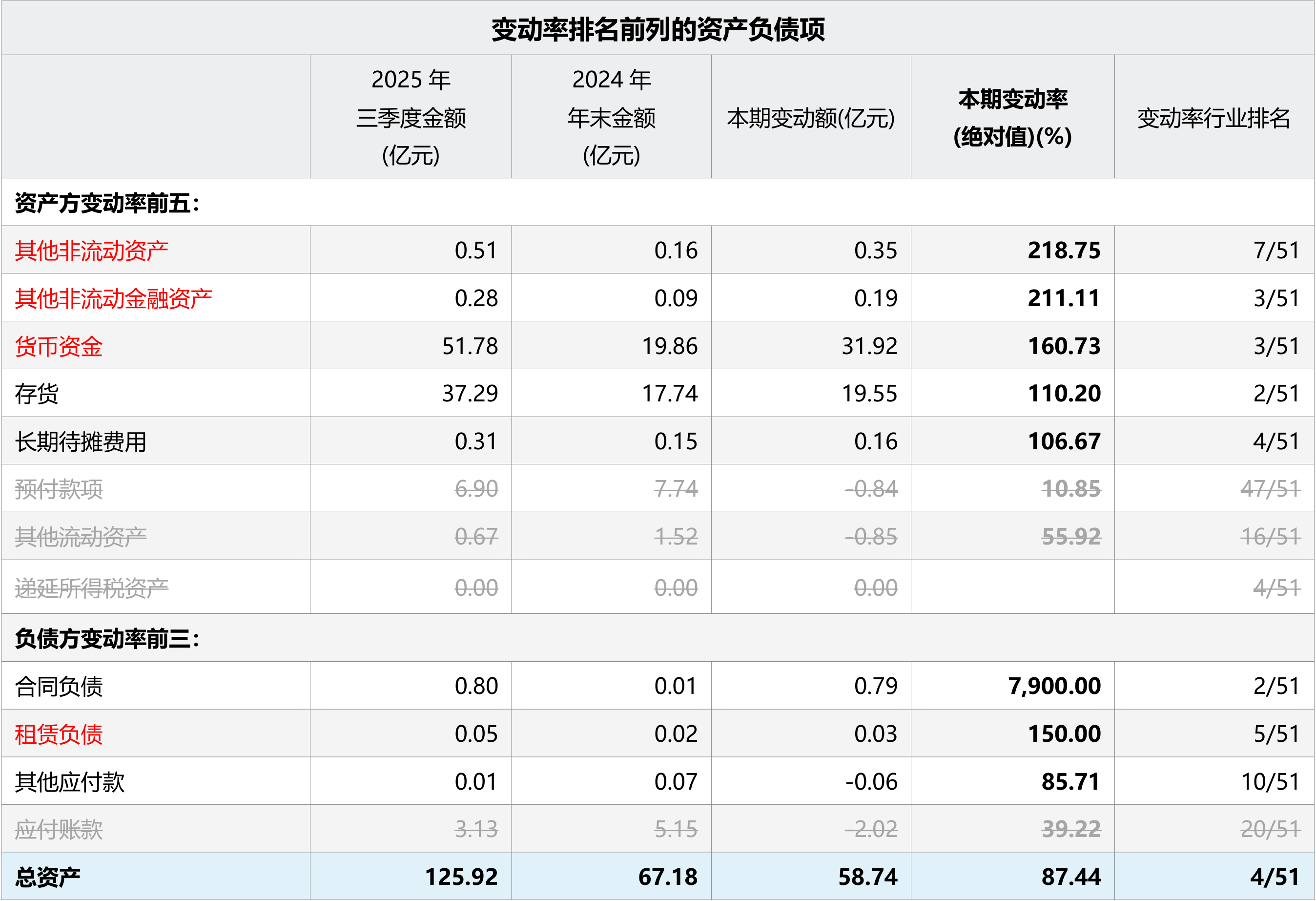1316x901 pixels.
Task: Click the 租赁负债 red row label
Action: 58,734
